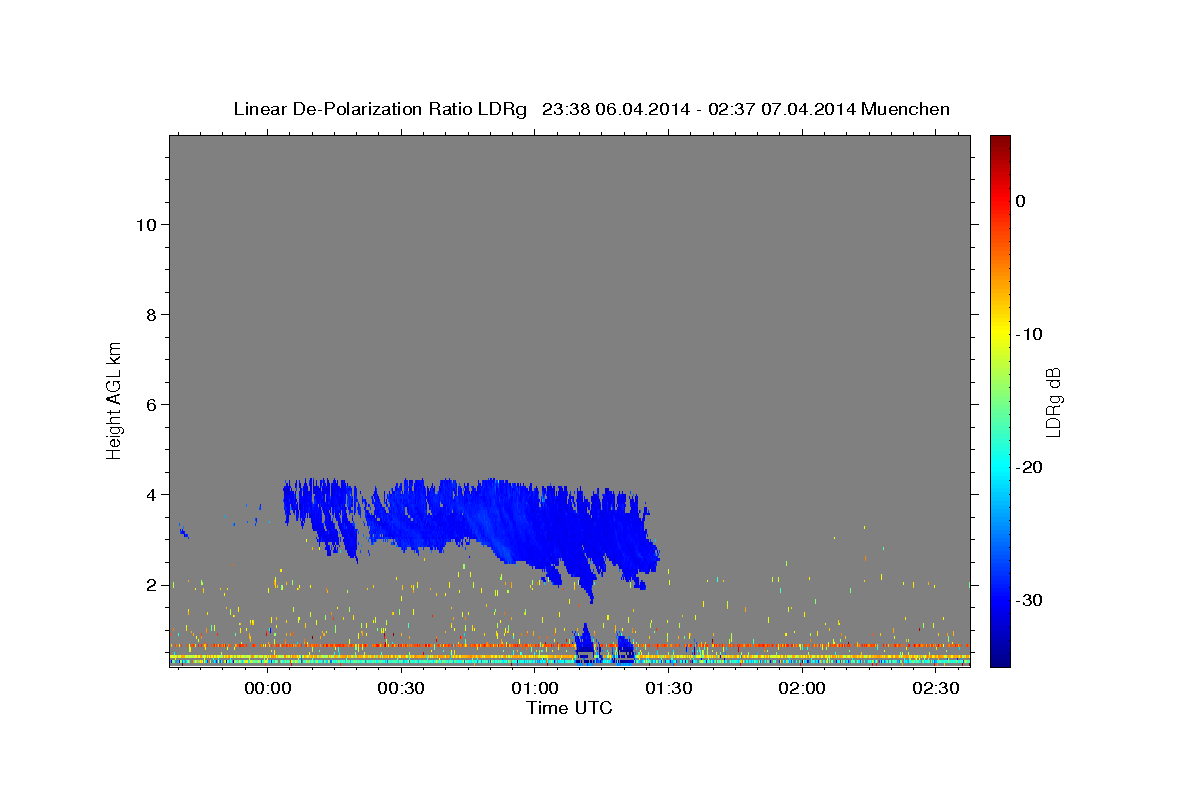Screen dimensions: 1200x800
Task: Click the 'Time UTC' axis label
Action: click(x=569, y=708)
